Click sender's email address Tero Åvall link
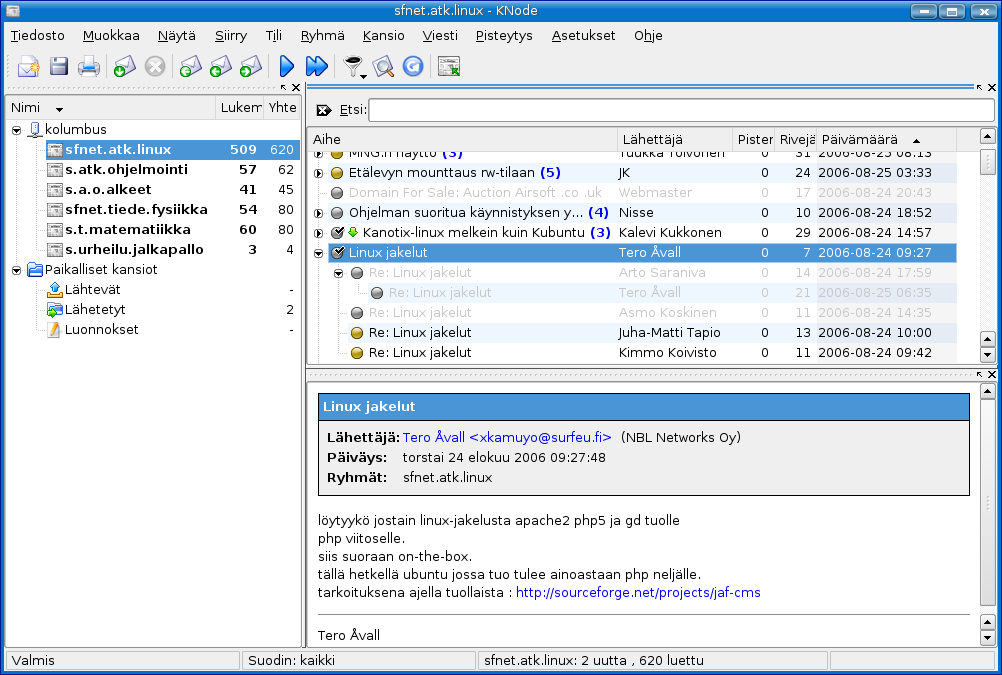 [507, 437]
